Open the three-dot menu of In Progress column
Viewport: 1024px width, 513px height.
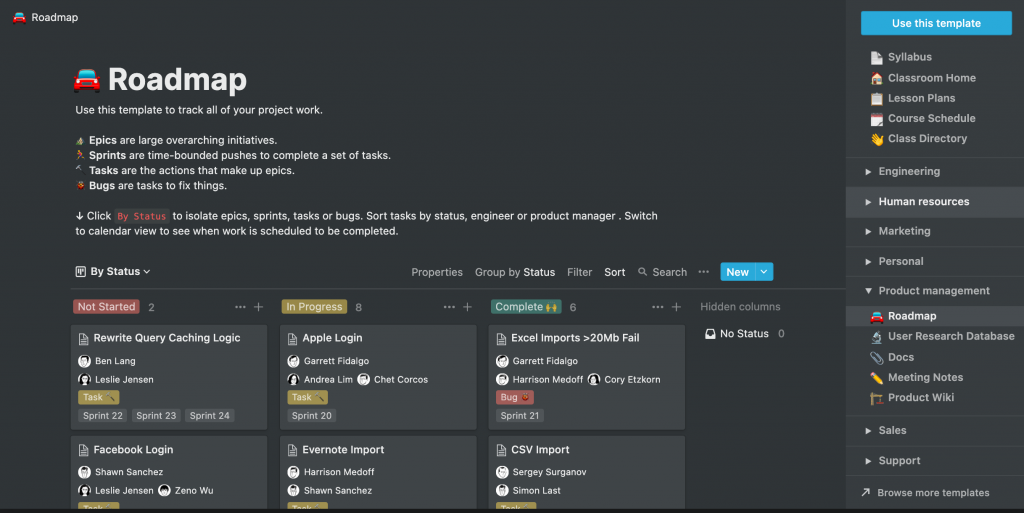449,307
